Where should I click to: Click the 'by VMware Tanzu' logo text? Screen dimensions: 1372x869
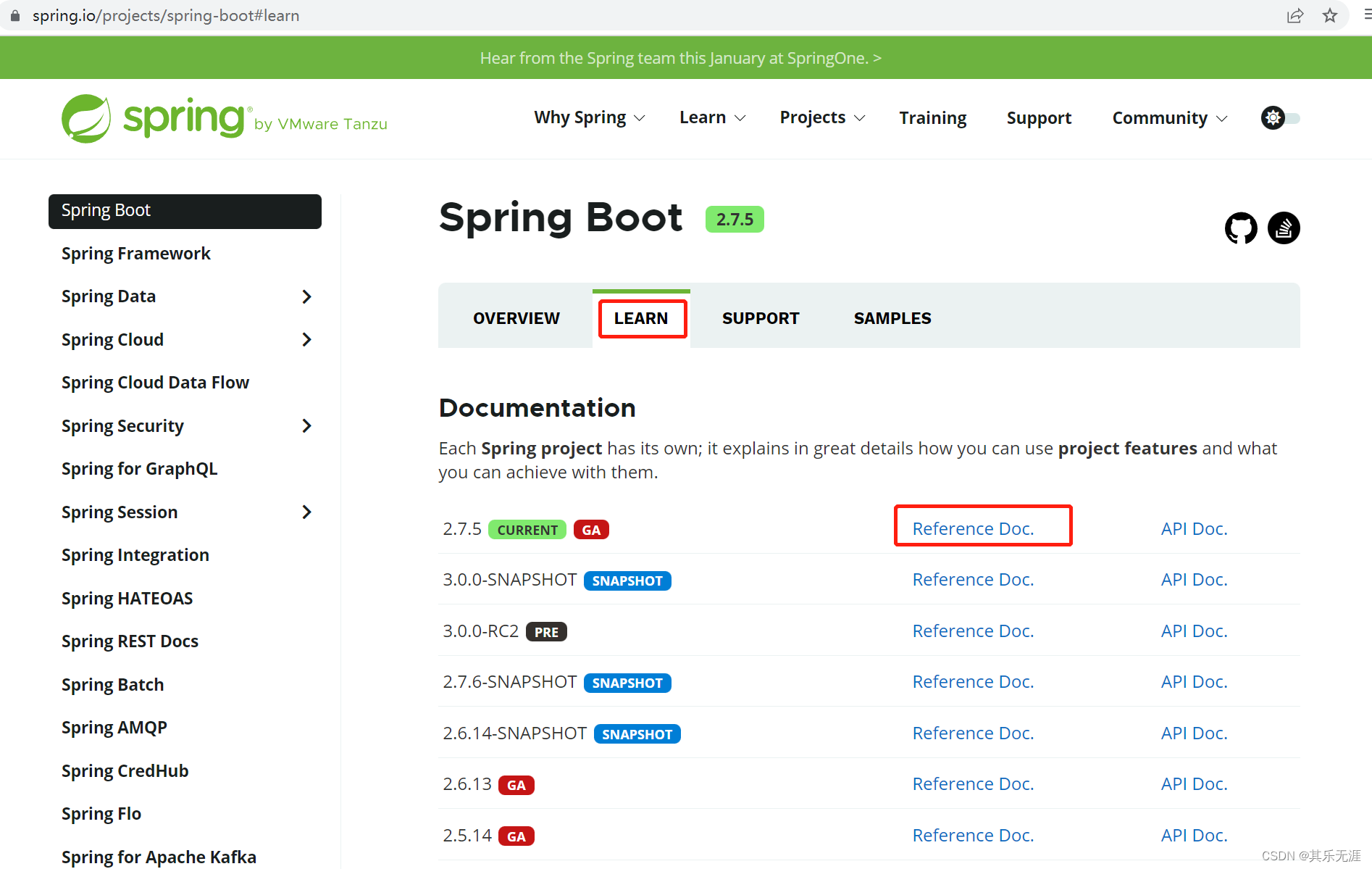(x=321, y=124)
